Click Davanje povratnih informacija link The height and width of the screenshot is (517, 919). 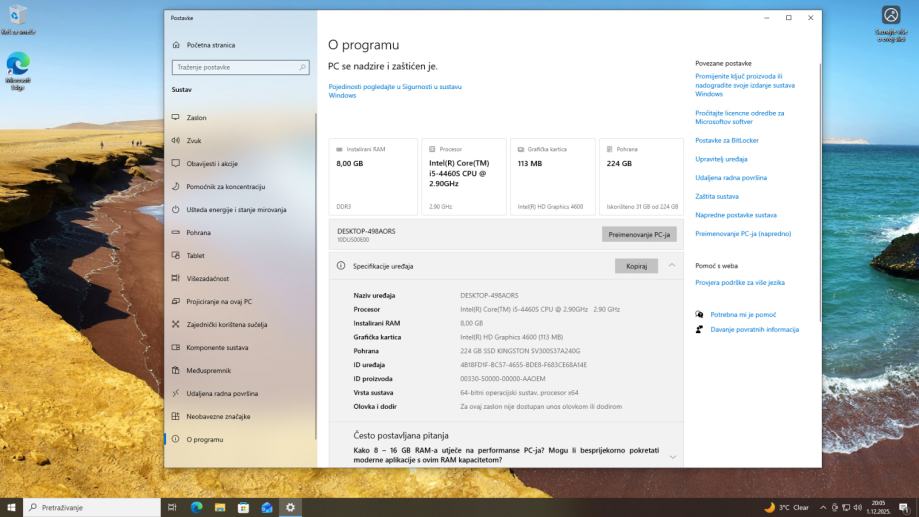754,329
